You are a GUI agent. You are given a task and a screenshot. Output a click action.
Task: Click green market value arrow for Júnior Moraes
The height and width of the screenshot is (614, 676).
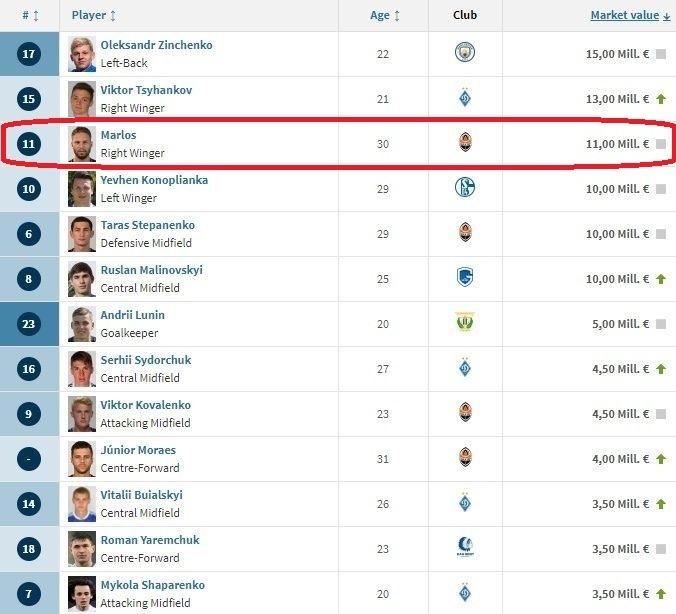[x=660, y=459]
